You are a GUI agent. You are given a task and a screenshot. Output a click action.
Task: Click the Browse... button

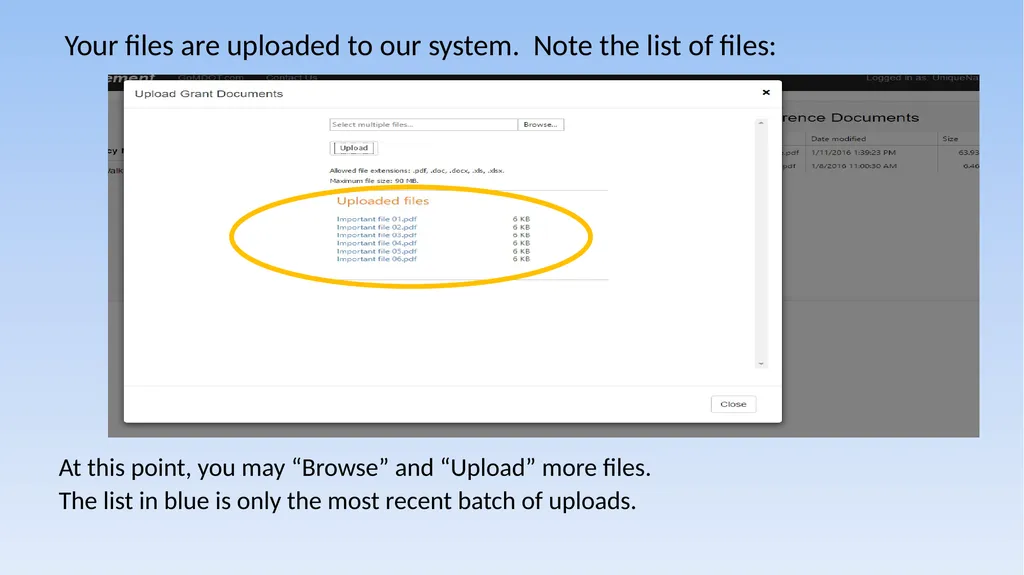tap(541, 124)
